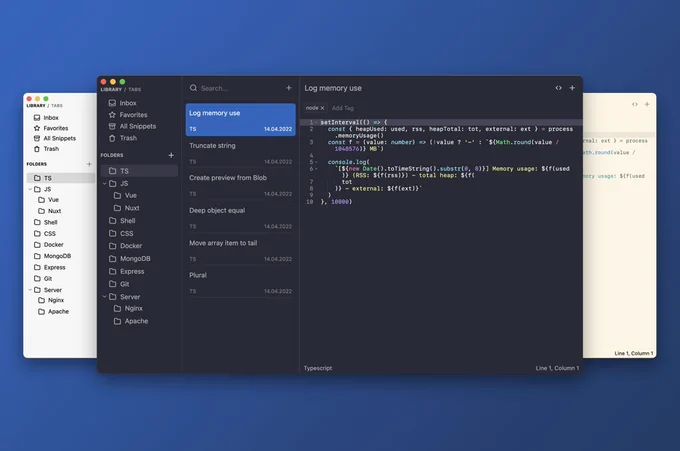The image size is (680, 451).
Task: Collapse JS folder chevron in dark window
Action: (x=105, y=183)
